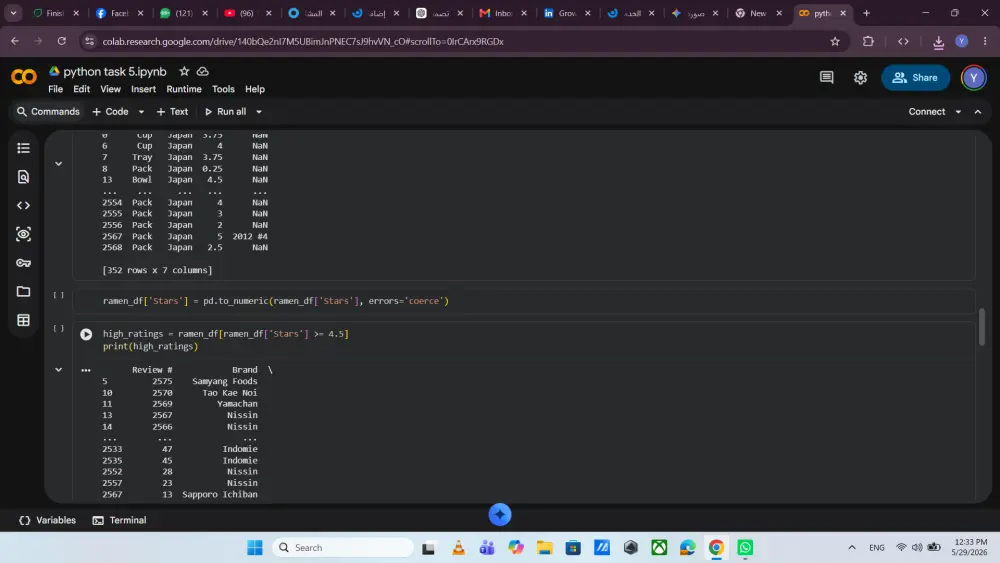Click the browser address bar URL

click(x=303, y=41)
